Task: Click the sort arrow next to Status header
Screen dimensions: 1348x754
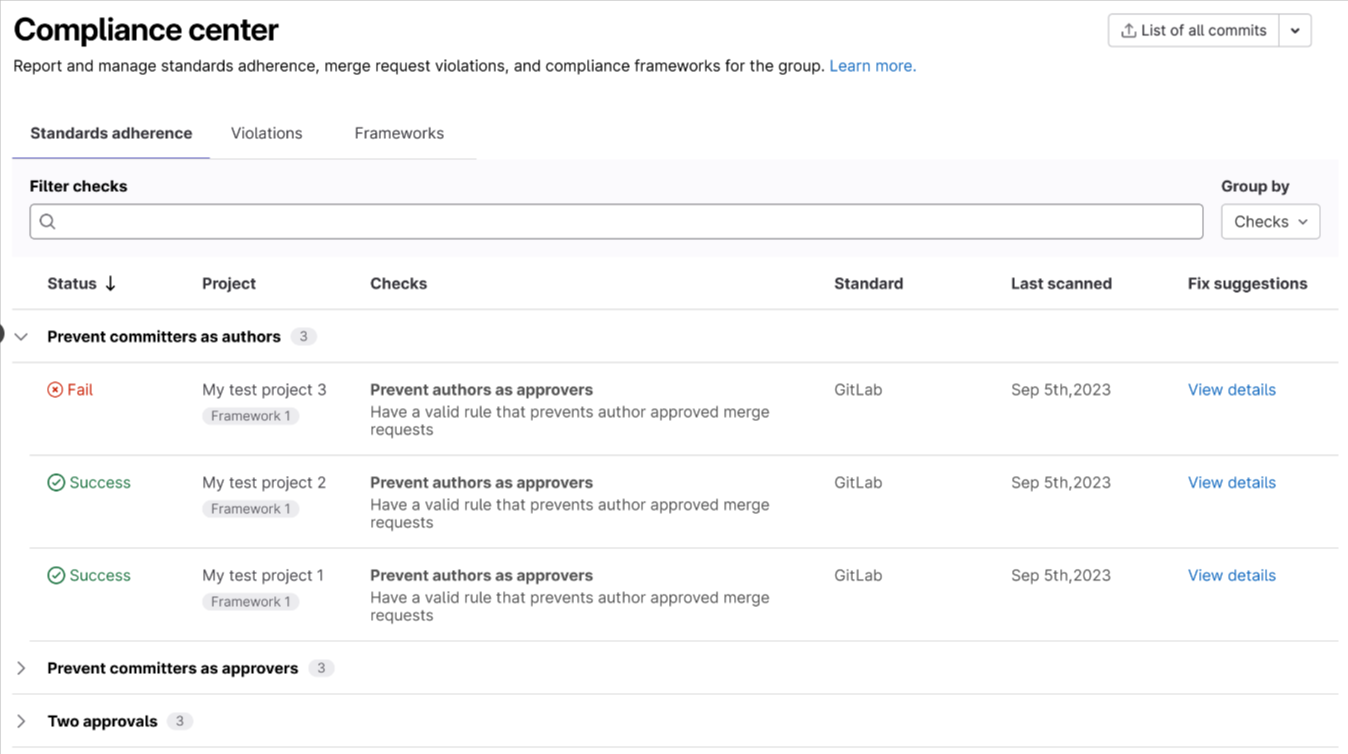Action: pyautogui.click(x=110, y=283)
